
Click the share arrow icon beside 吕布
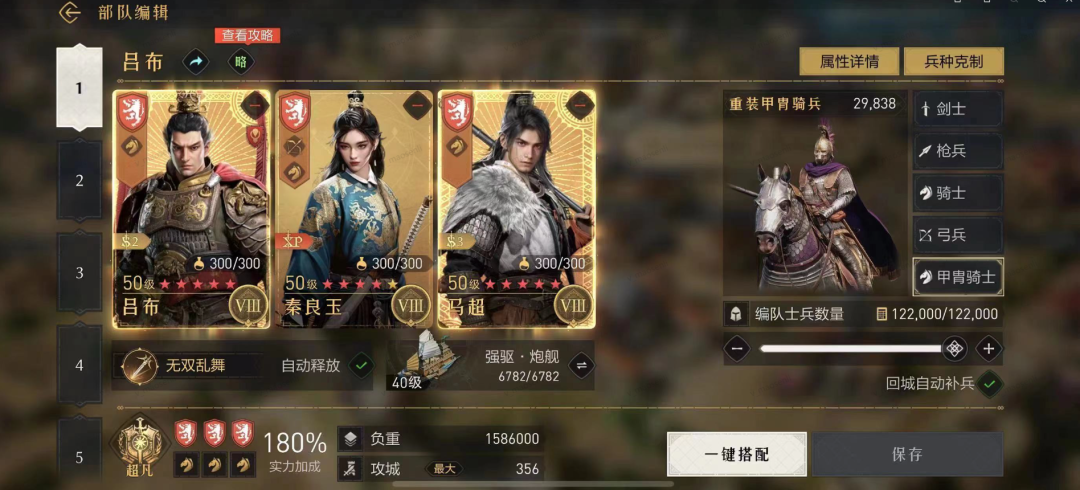tap(196, 62)
